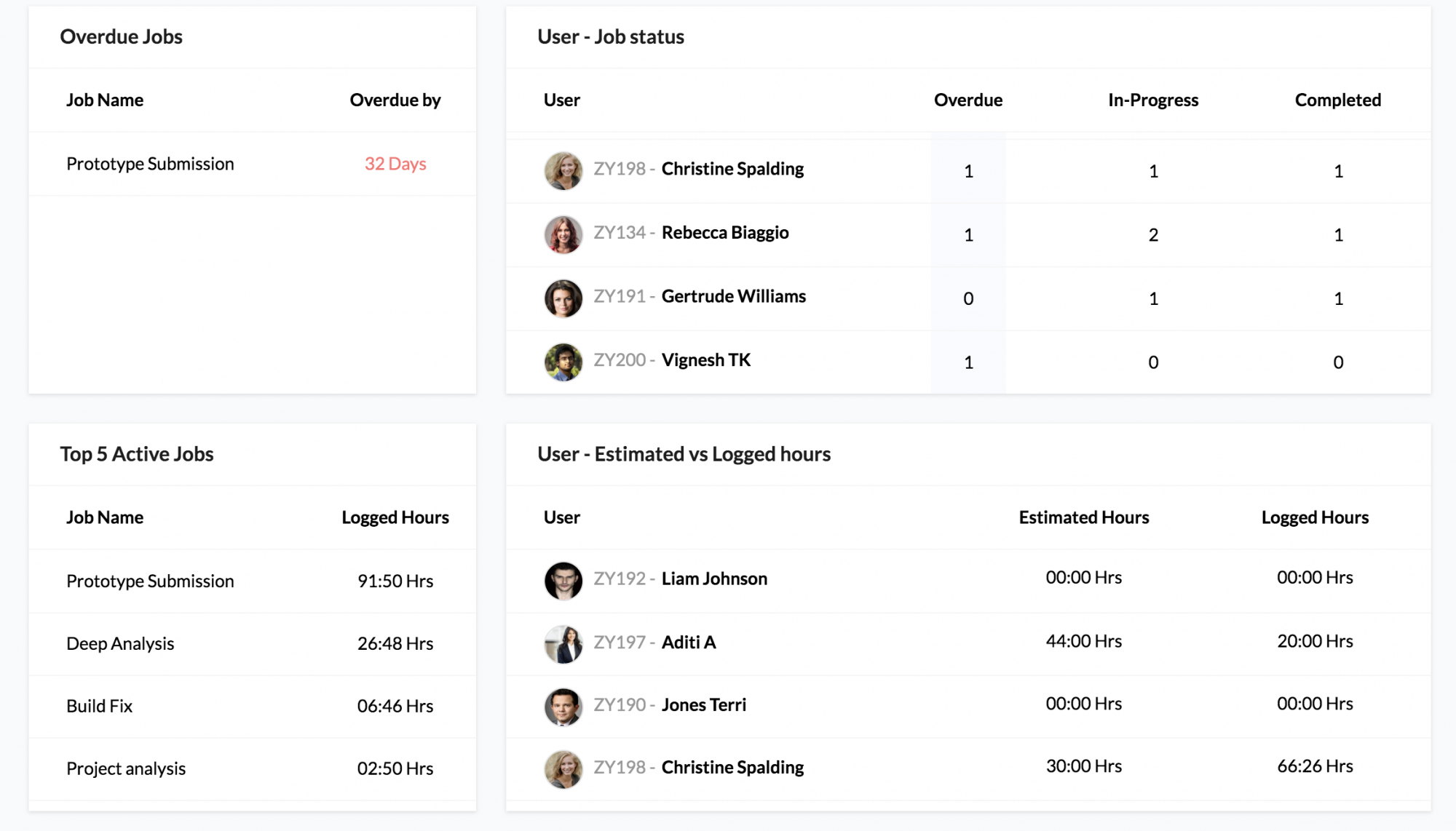This screenshot has width=1456, height=831.
Task: Click Christine Spalding's Completed count 1
Action: coord(1338,171)
